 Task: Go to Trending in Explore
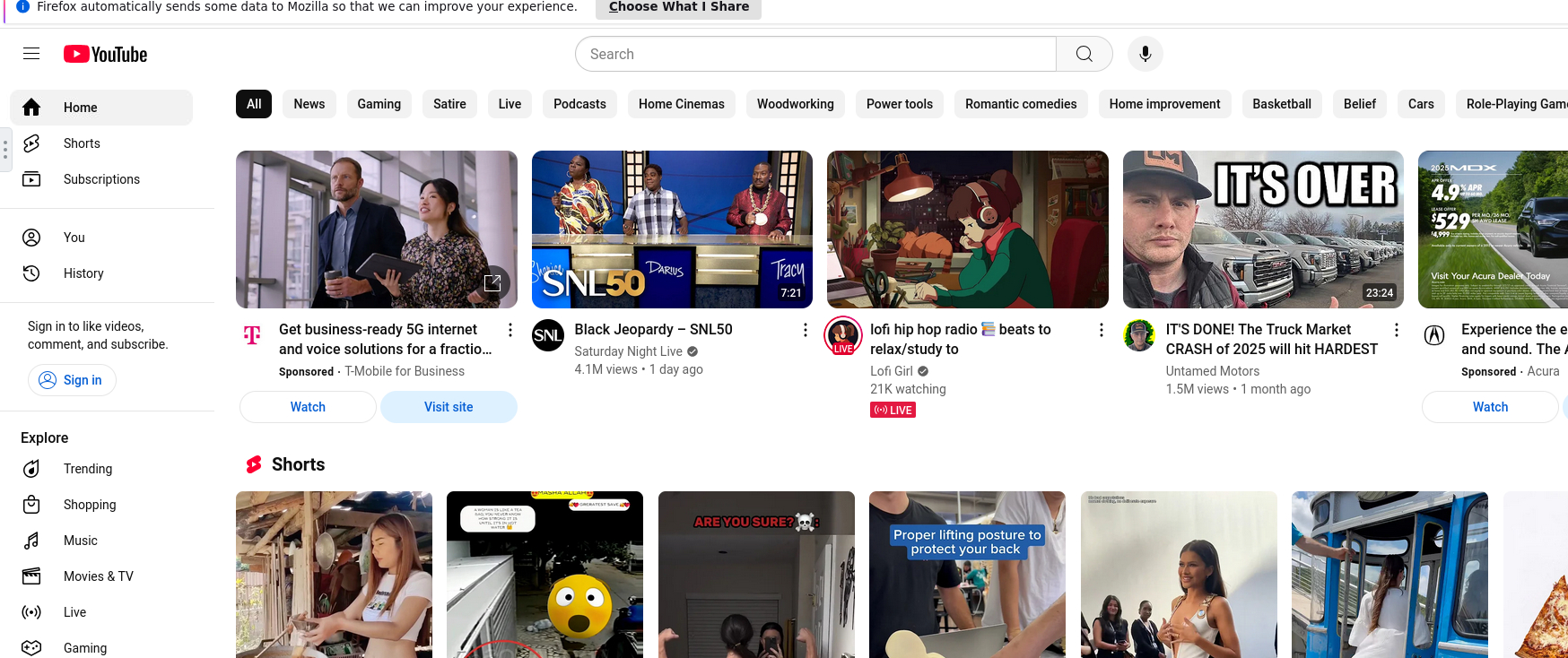point(88,469)
